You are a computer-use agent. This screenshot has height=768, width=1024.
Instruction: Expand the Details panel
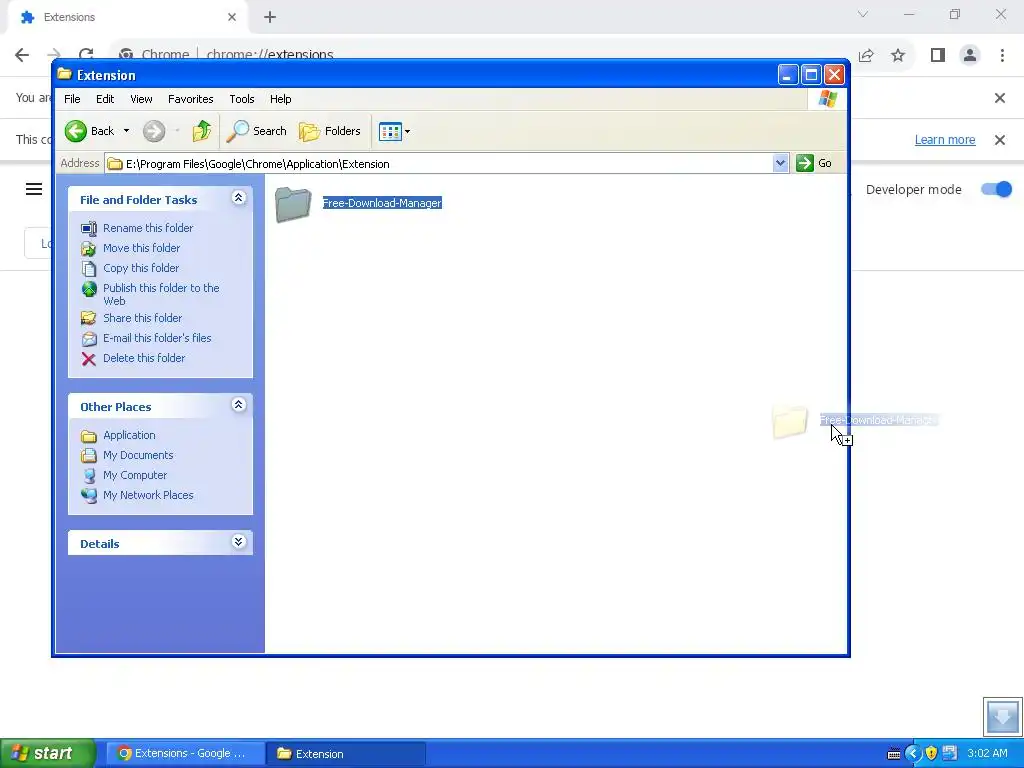point(238,542)
